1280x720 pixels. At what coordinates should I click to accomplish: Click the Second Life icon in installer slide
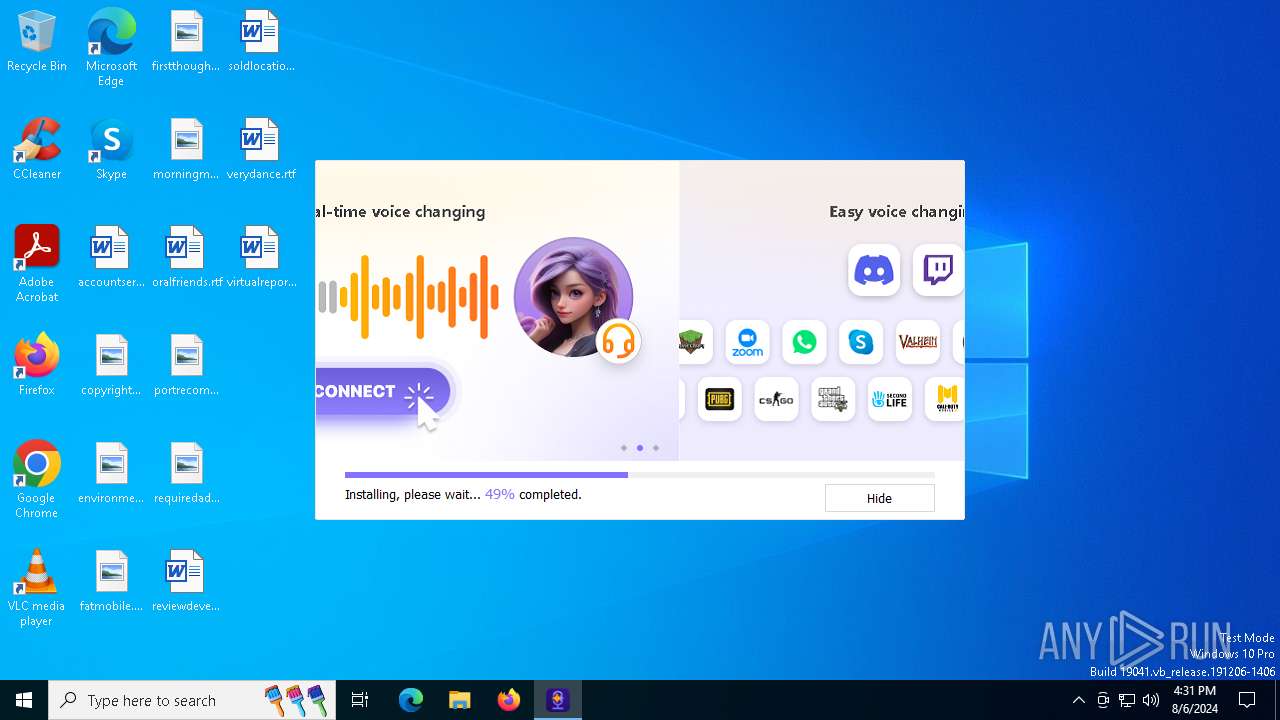tap(890, 399)
